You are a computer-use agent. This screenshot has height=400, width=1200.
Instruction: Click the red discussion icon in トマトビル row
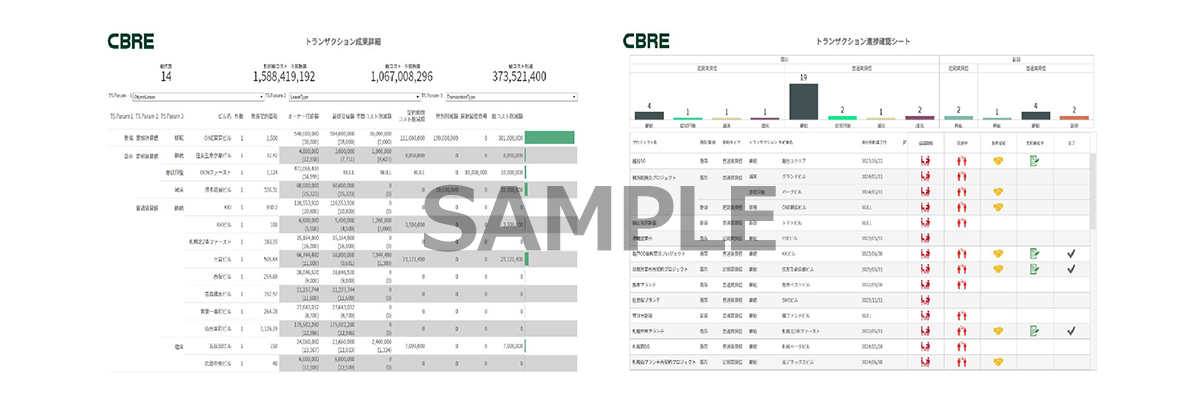[x=925, y=222]
